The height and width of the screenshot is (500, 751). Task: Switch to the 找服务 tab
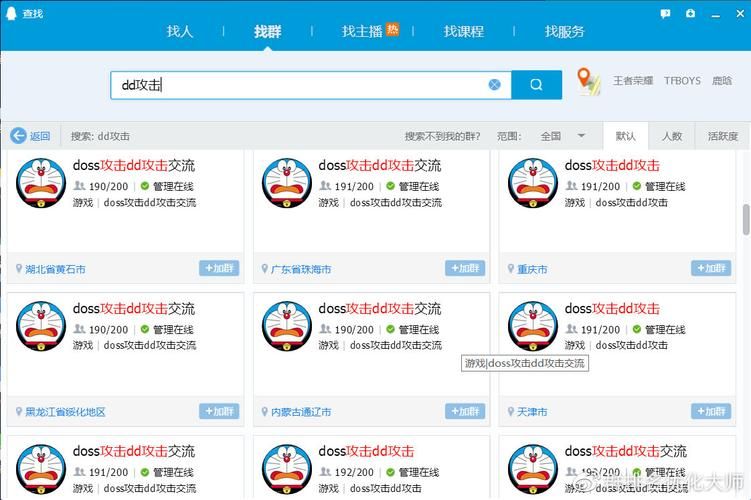pos(564,32)
